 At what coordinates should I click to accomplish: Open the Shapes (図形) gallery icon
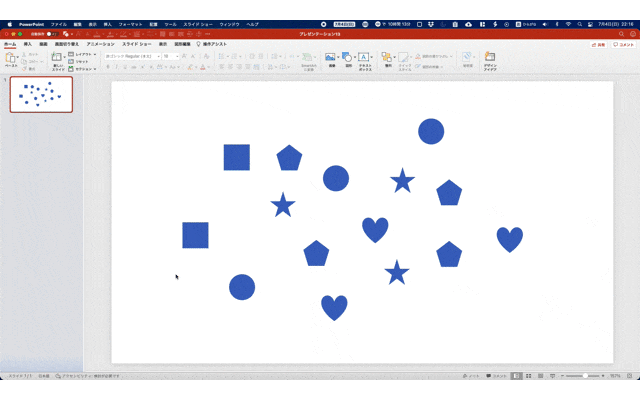347,57
